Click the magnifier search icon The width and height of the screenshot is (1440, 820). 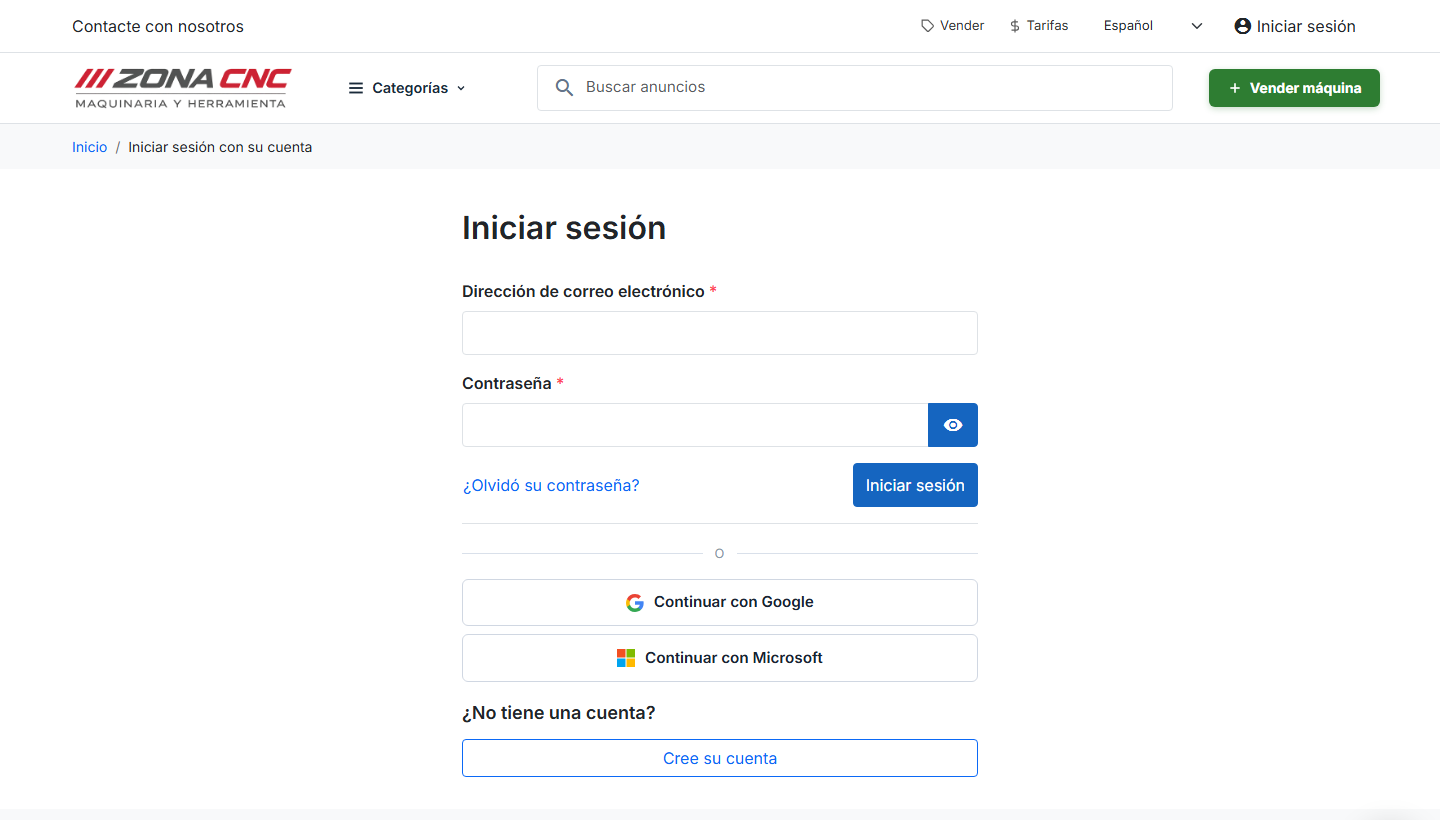(x=564, y=88)
